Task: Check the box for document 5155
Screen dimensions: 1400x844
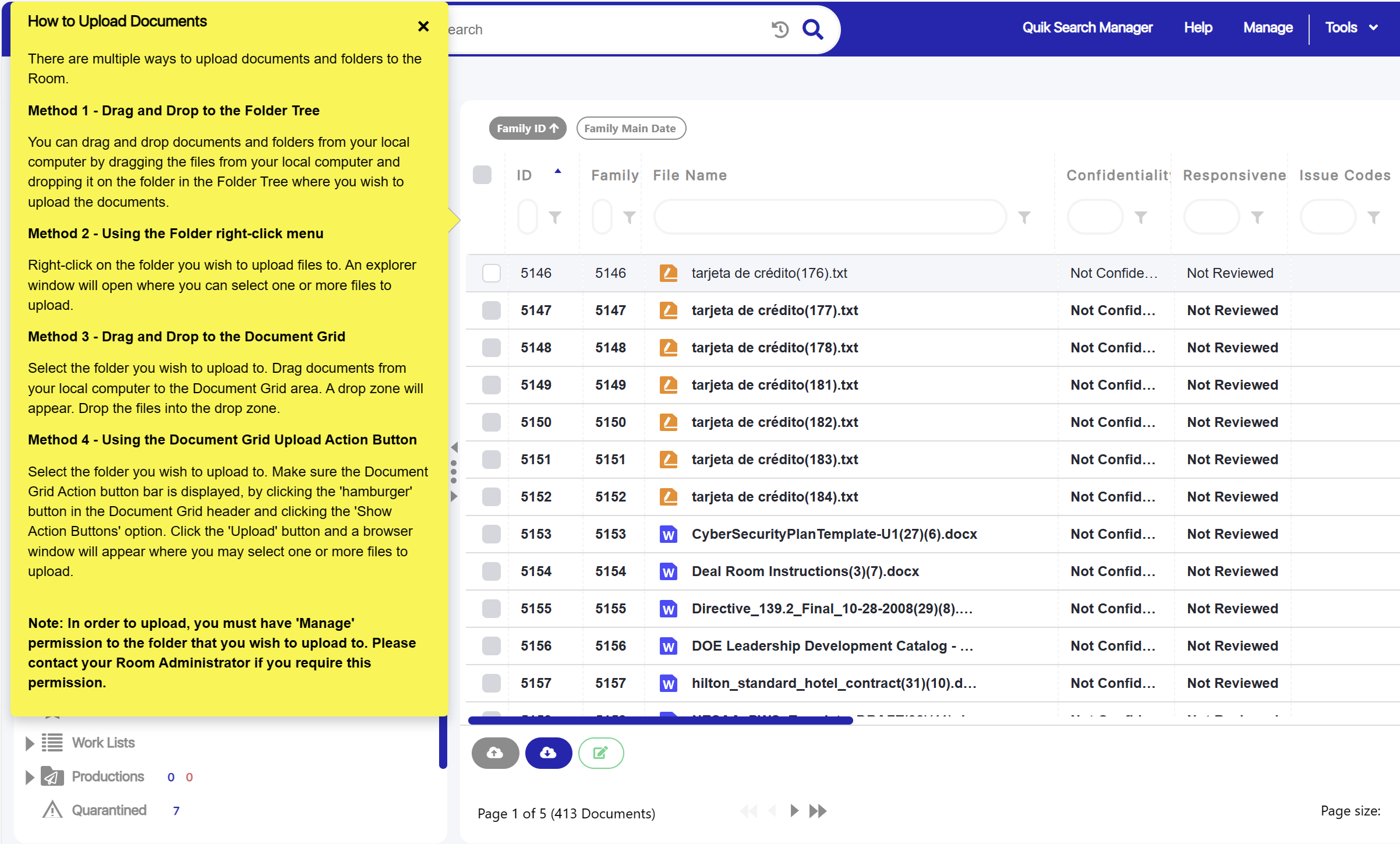Action: tap(491, 608)
